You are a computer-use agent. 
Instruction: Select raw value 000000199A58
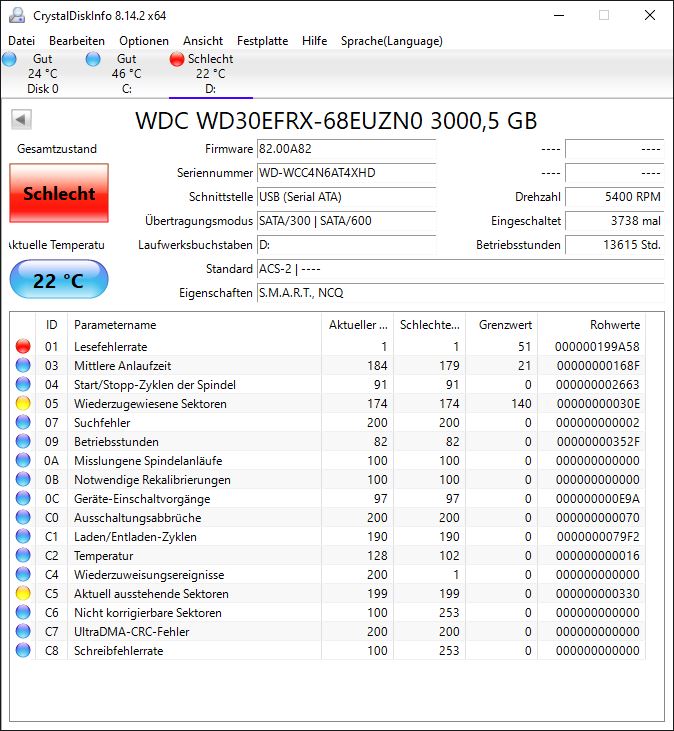pos(597,347)
